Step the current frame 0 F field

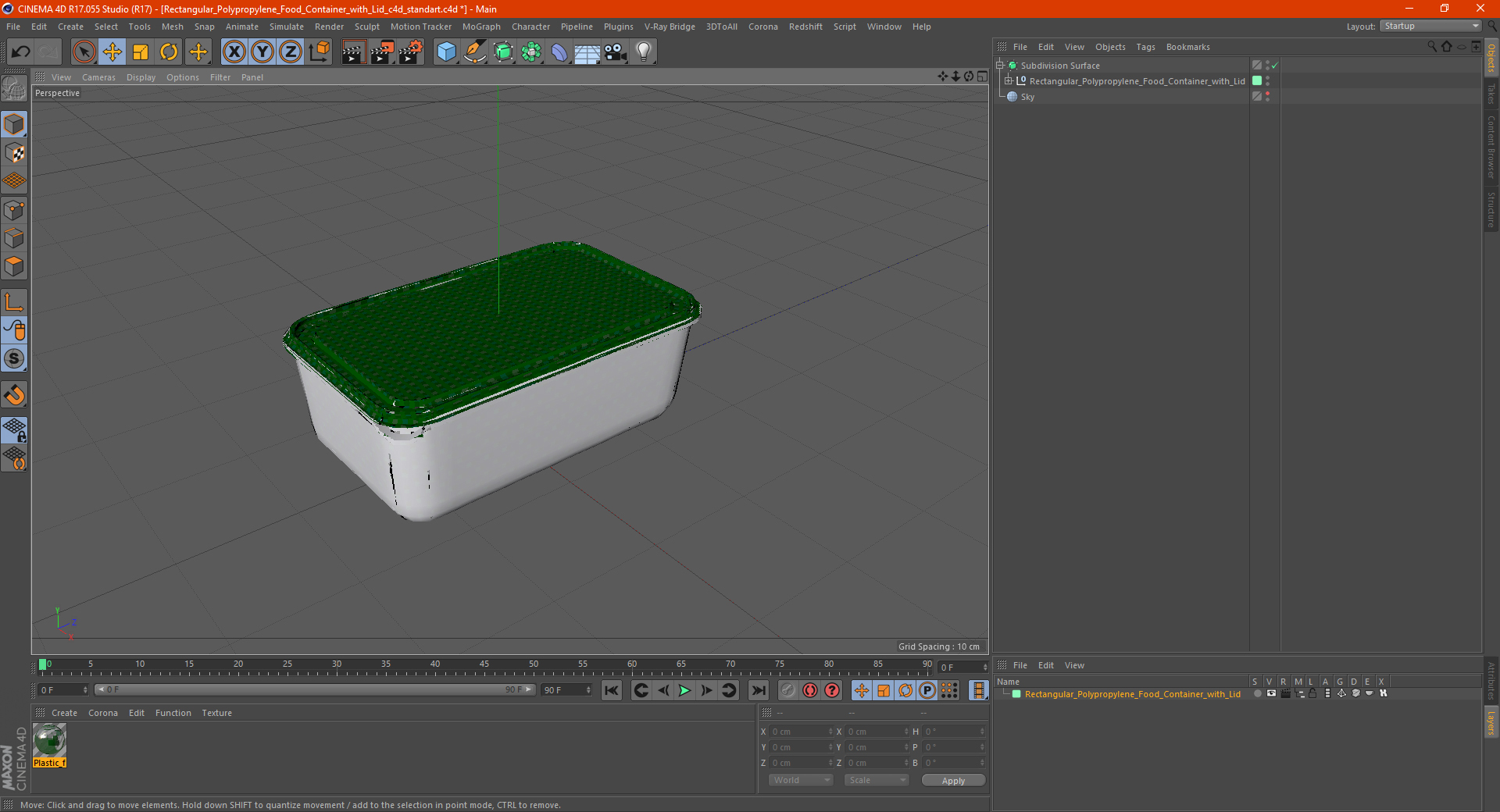[64, 690]
